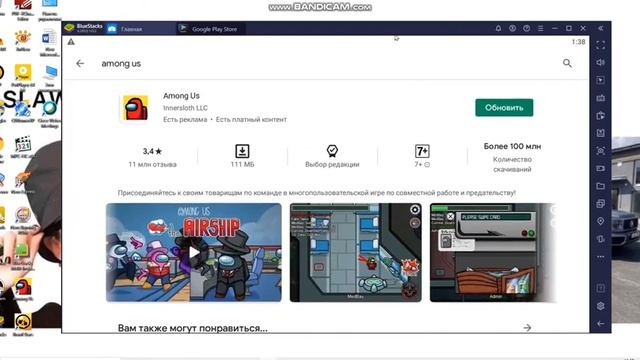Click the among us search field
The height and width of the screenshot is (360, 640).
121,64
